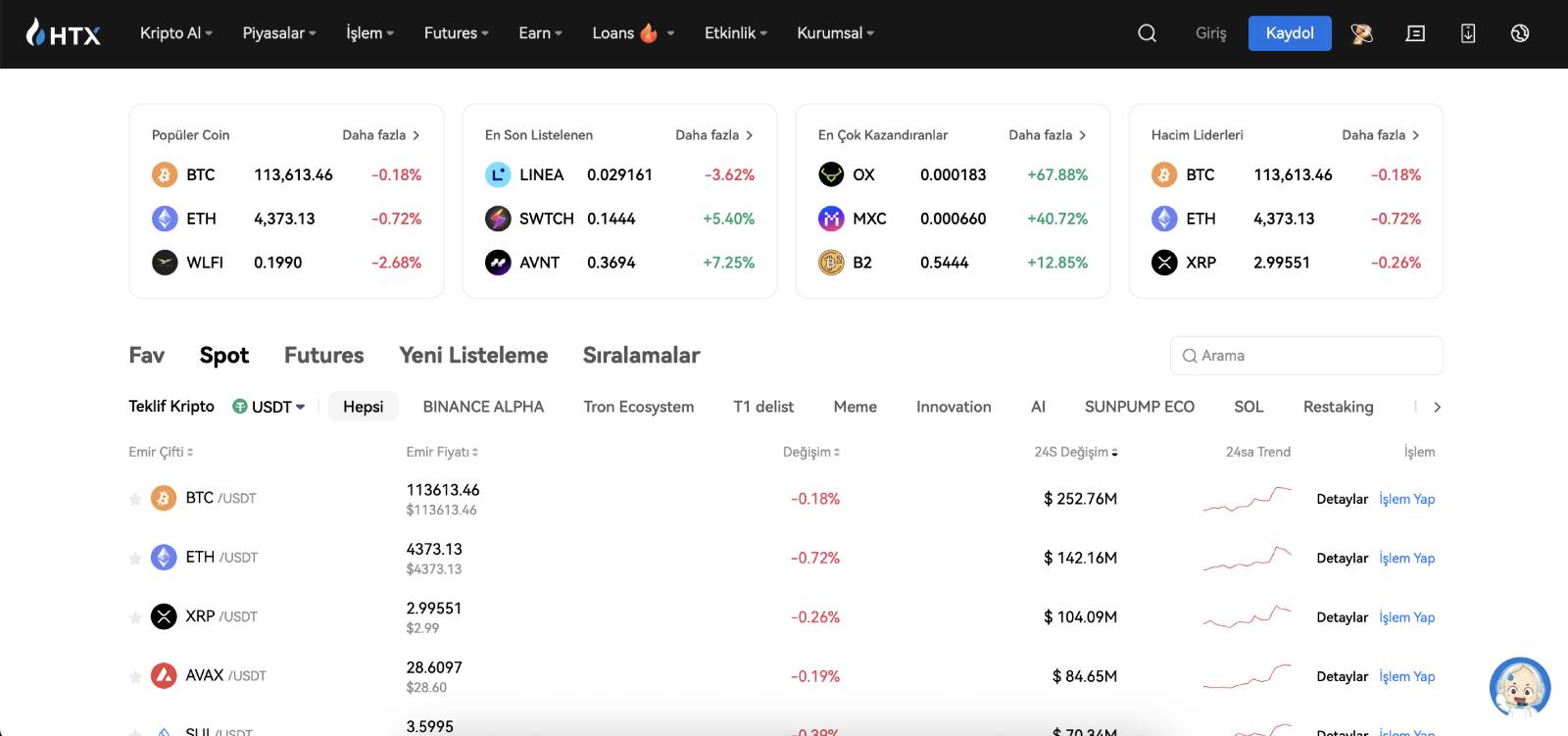Open the BTC/USDT 24h trend chart
This screenshot has height=736, width=1568.
pos(1248,499)
